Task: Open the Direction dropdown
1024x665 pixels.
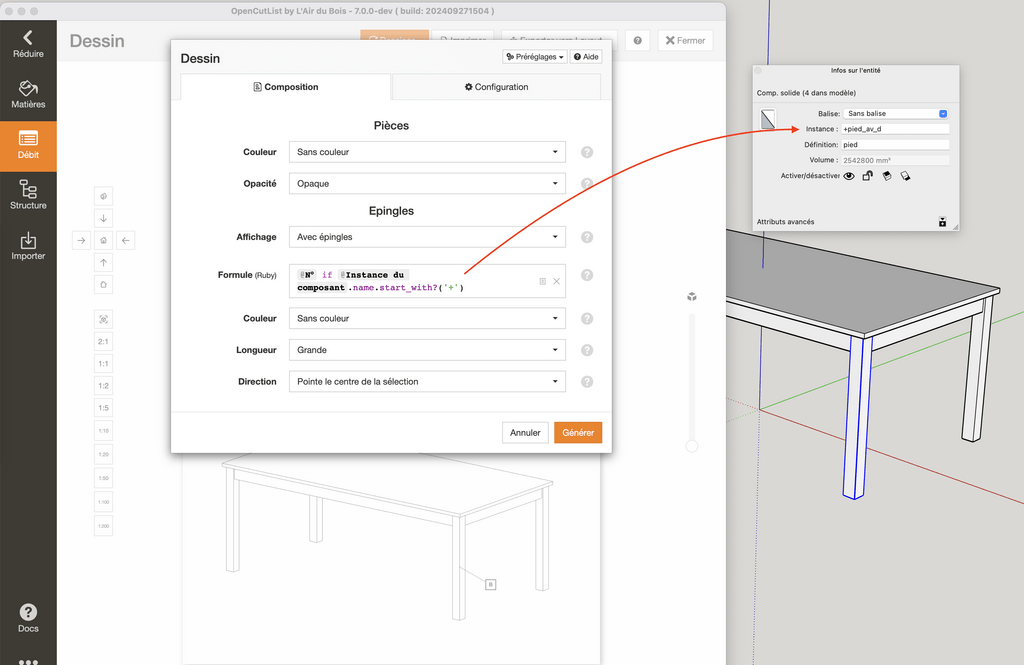Action: (x=427, y=381)
